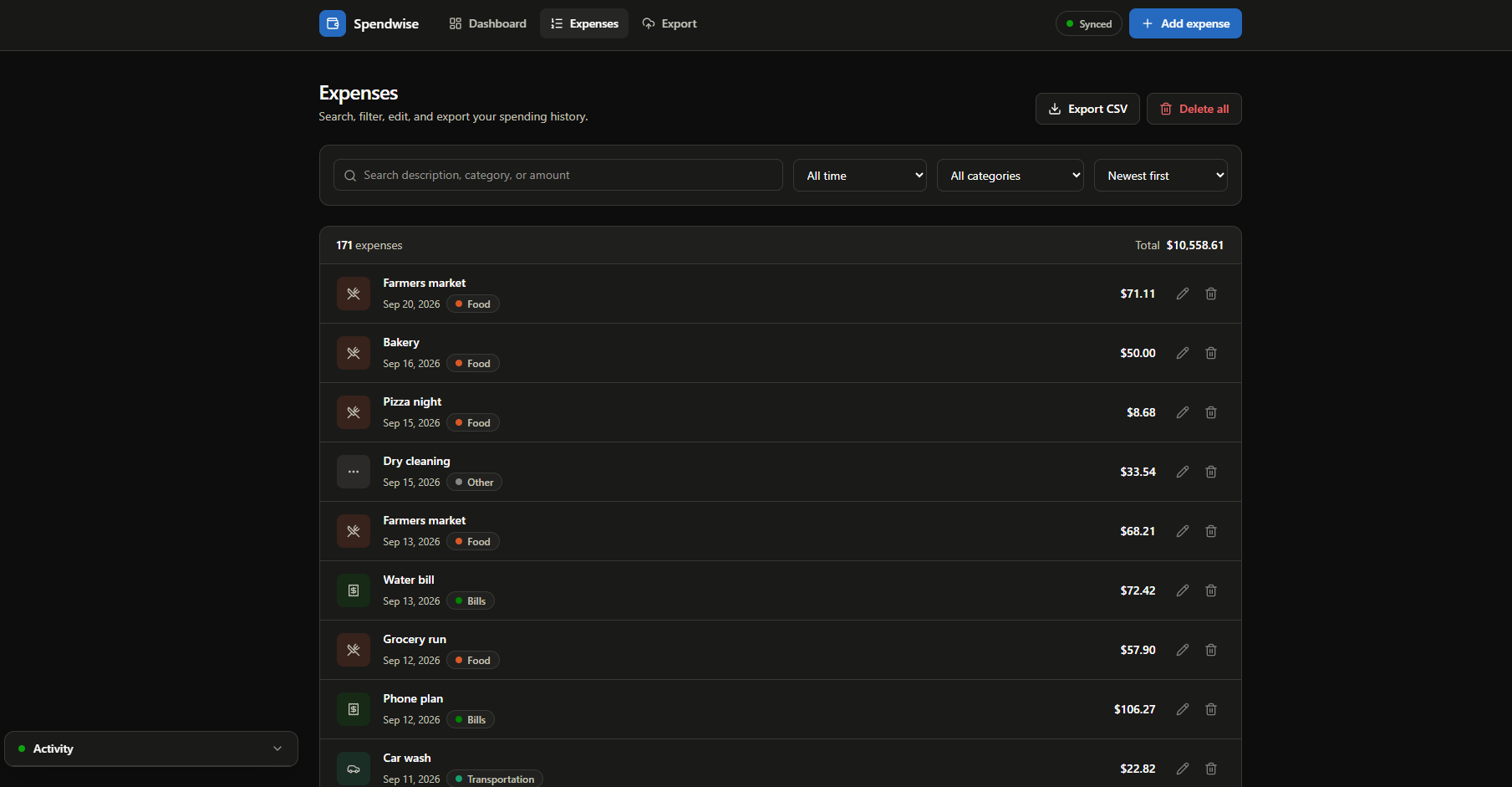Click the Transportation tag on Car wash
Viewport: 1512px width, 787px height.
click(x=495, y=779)
